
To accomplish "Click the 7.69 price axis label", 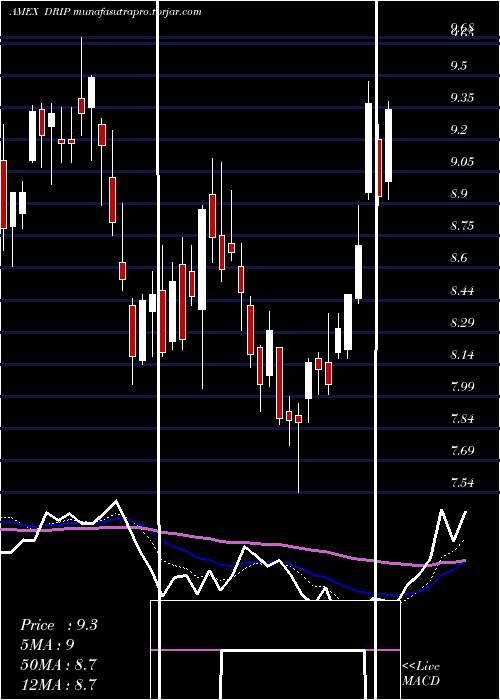I will (462, 450).
